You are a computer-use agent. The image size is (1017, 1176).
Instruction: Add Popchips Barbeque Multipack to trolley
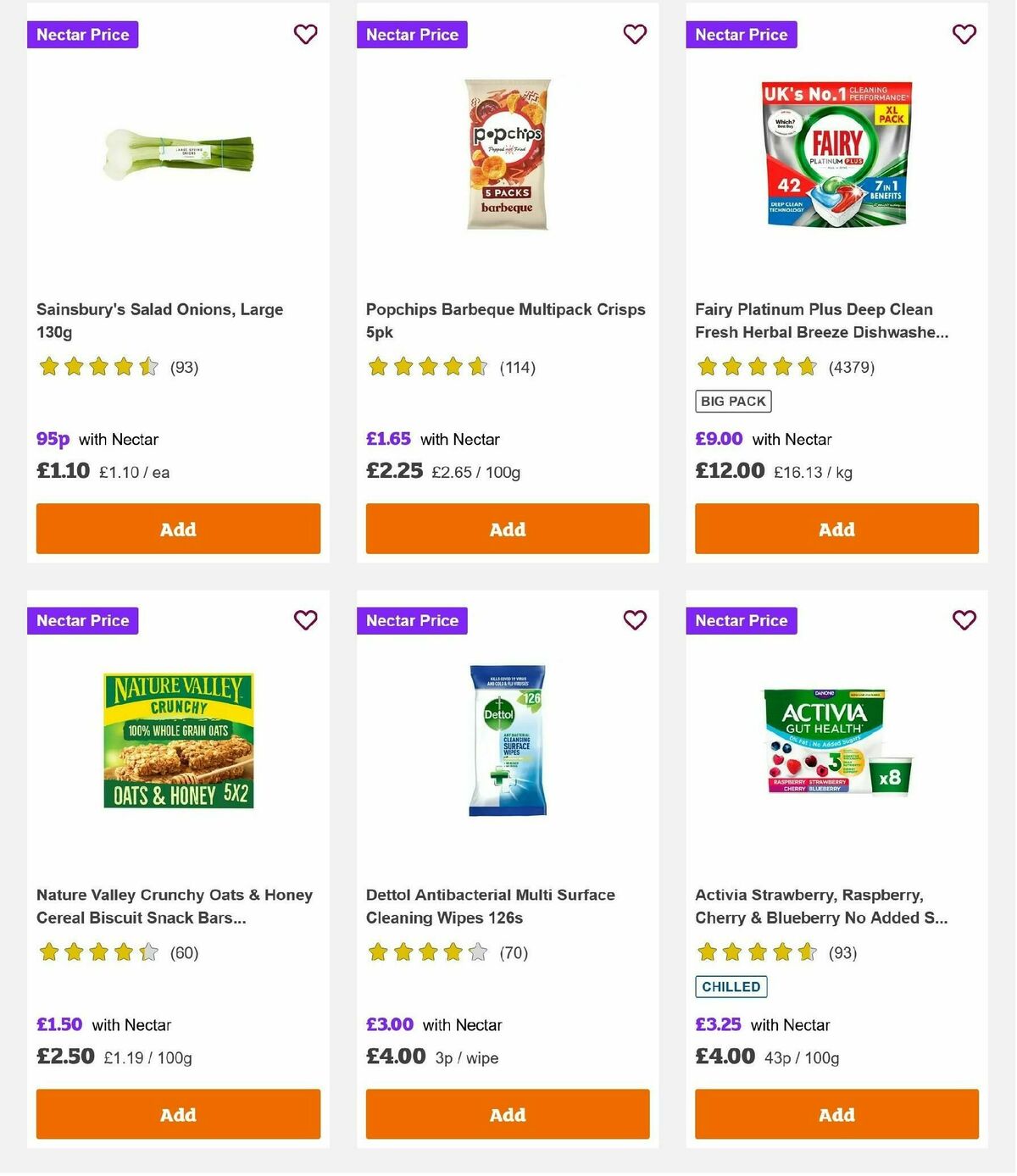pos(507,528)
